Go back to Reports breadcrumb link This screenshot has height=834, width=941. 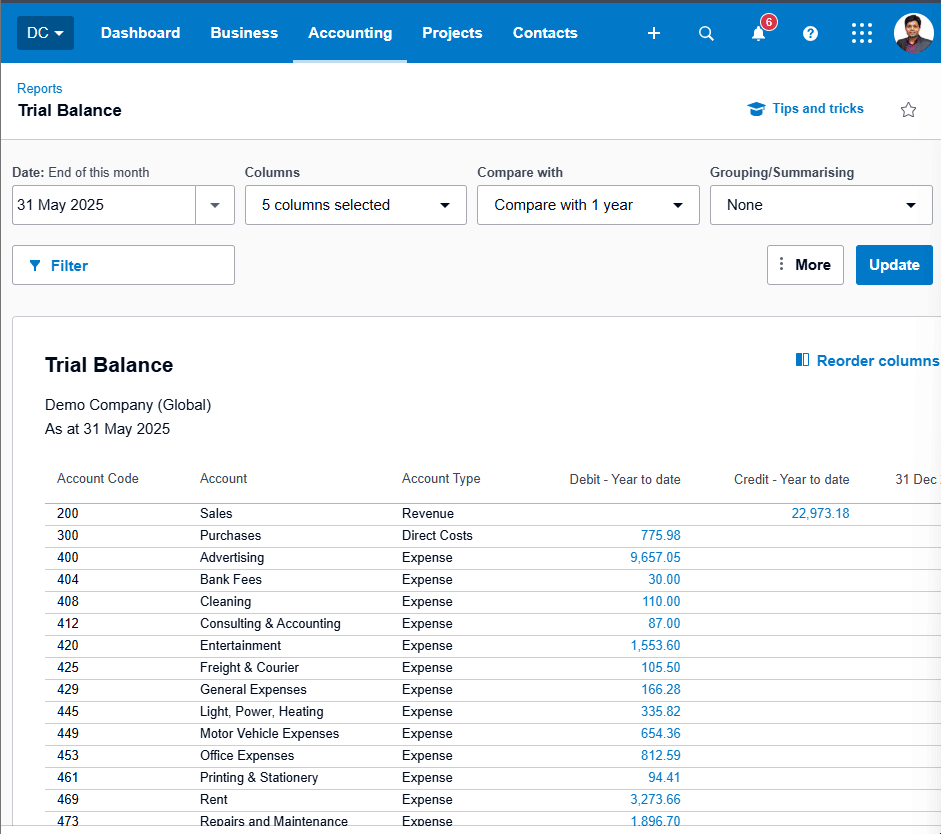[x=40, y=89]
